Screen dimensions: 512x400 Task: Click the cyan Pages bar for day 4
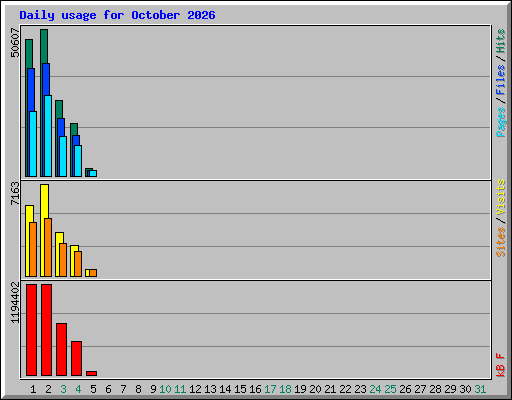pos(78,161)
